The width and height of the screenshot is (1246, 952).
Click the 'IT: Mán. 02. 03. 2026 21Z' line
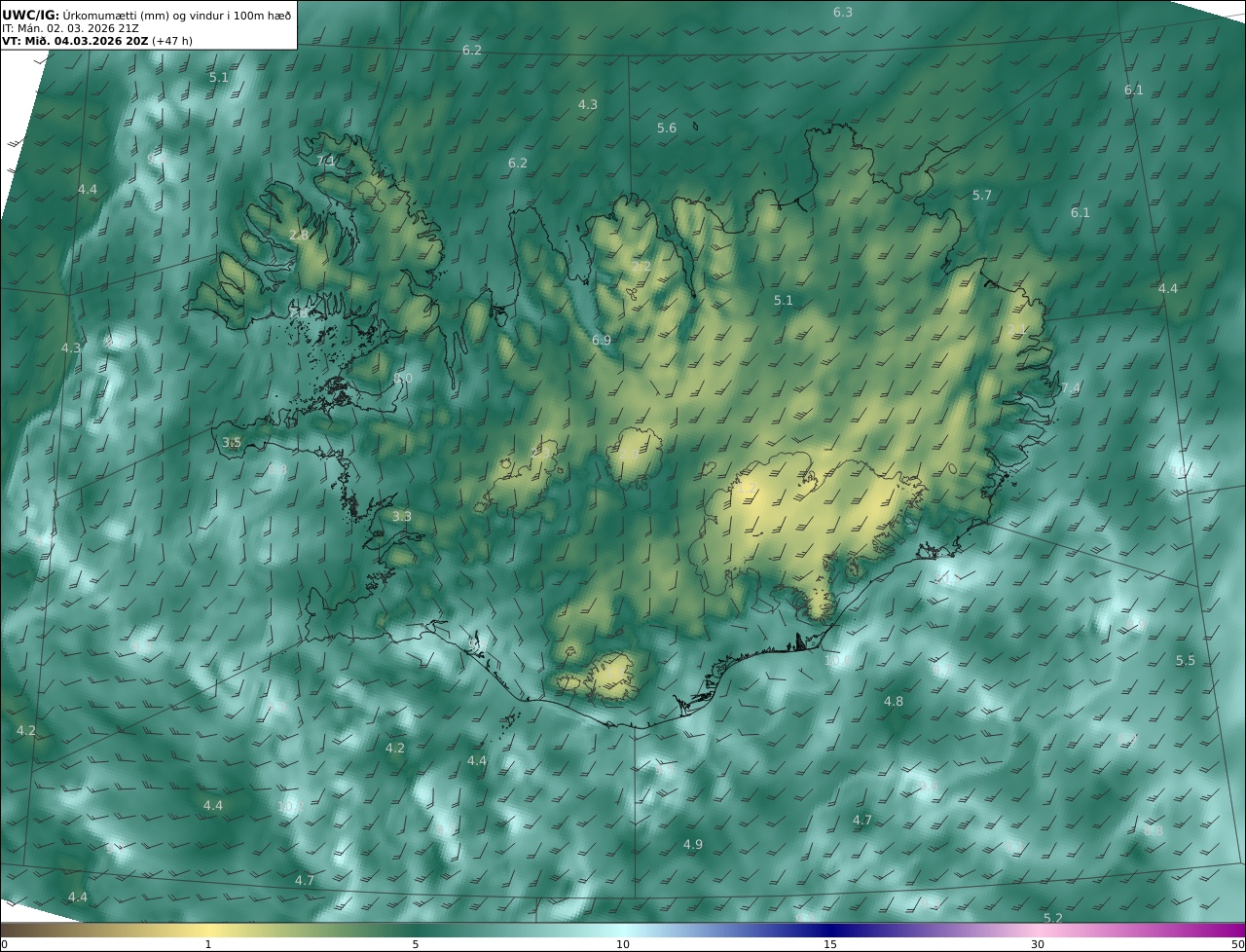click(x=70, y=28)
